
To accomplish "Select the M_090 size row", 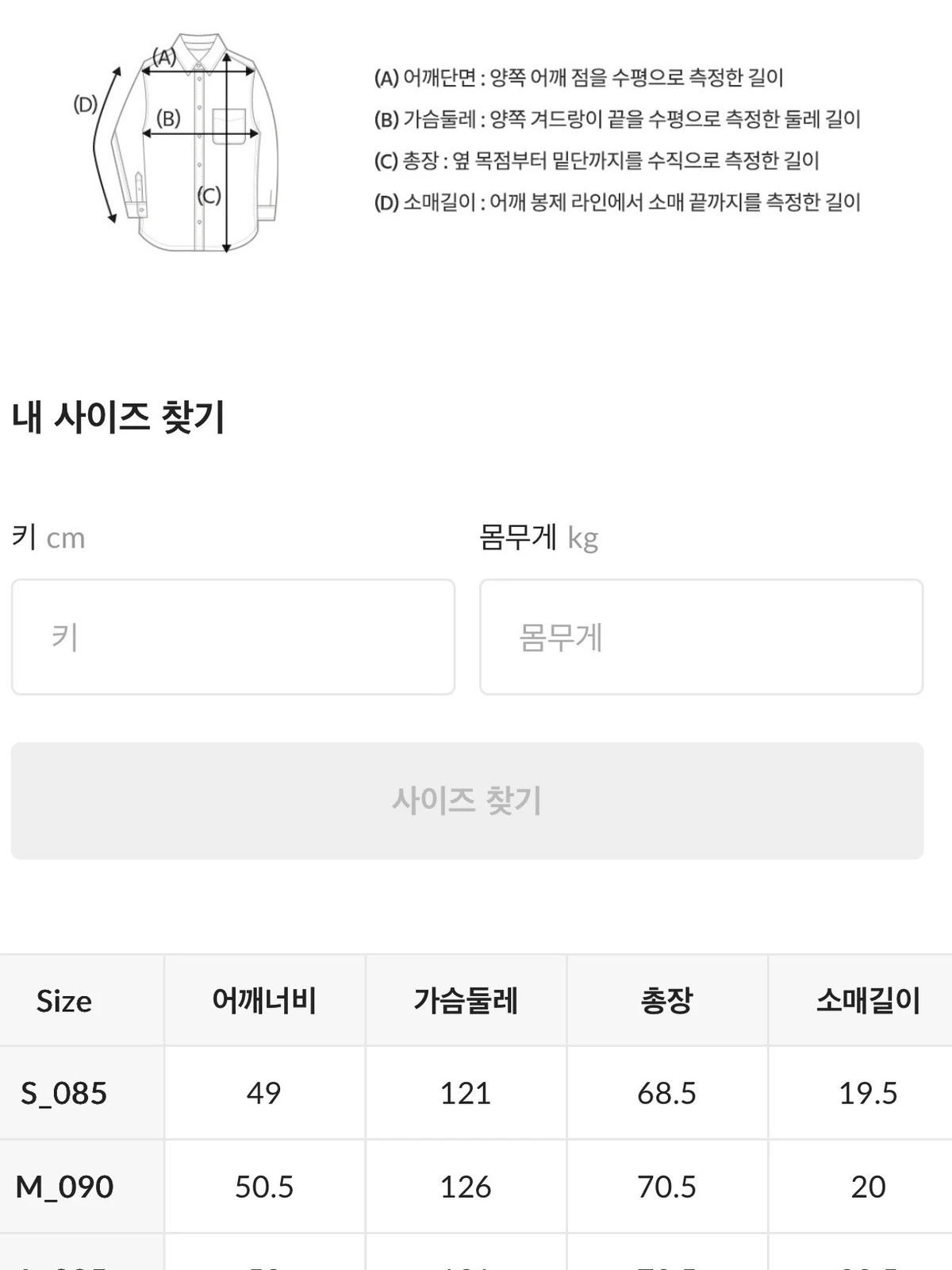I will click(476, 1187).
